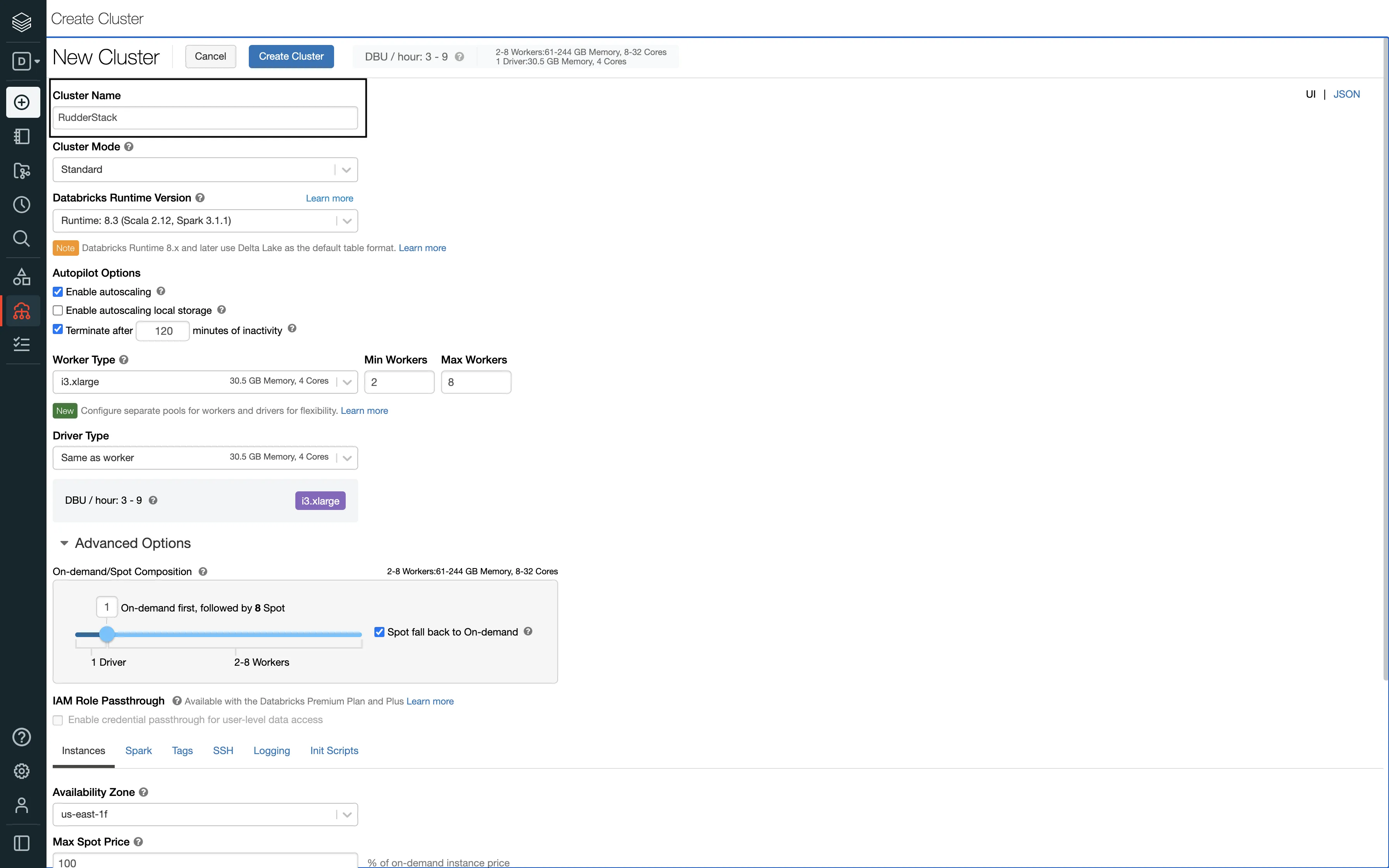Click the Create Cluster button
Screen dimensions: 1389x868
[291, 56]
